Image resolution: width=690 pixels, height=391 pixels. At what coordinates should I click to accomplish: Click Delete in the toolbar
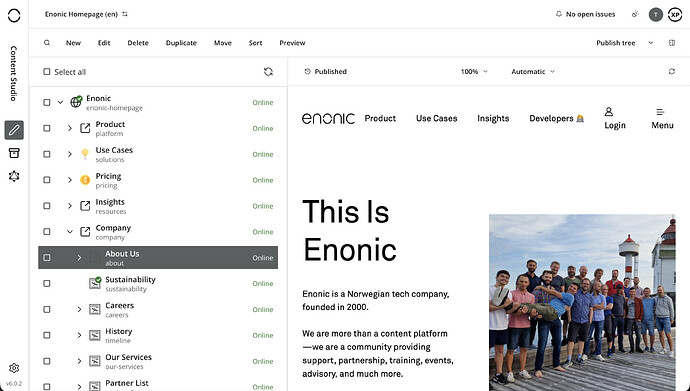point(138,43)
